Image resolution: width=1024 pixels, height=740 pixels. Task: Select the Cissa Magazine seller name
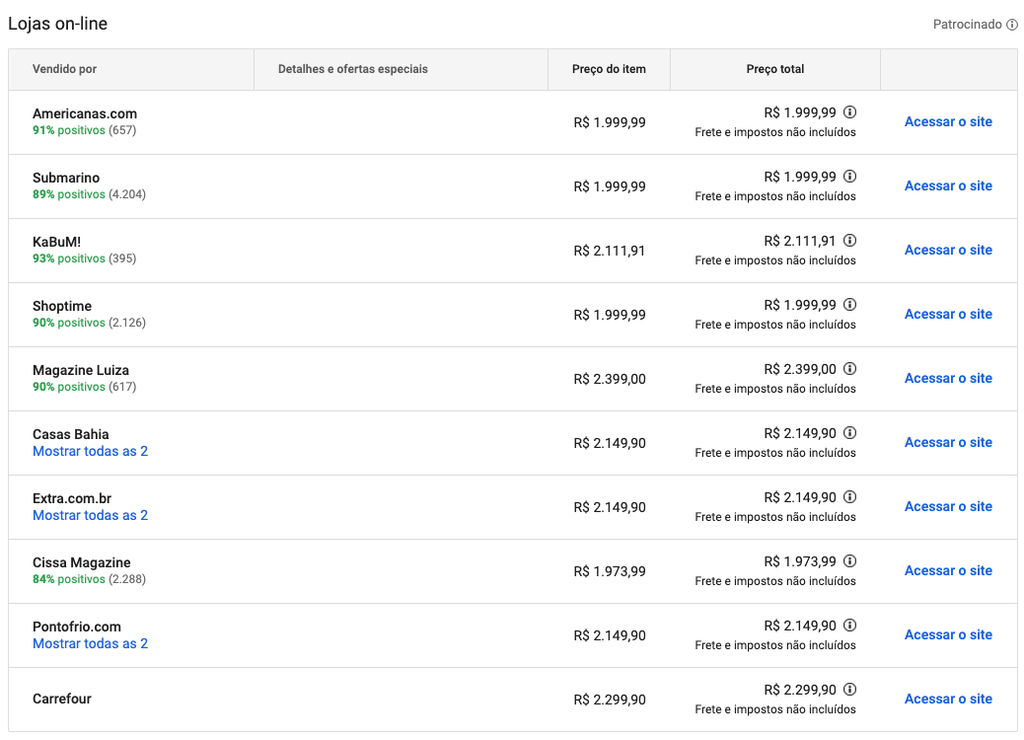(x=82, y=562)
